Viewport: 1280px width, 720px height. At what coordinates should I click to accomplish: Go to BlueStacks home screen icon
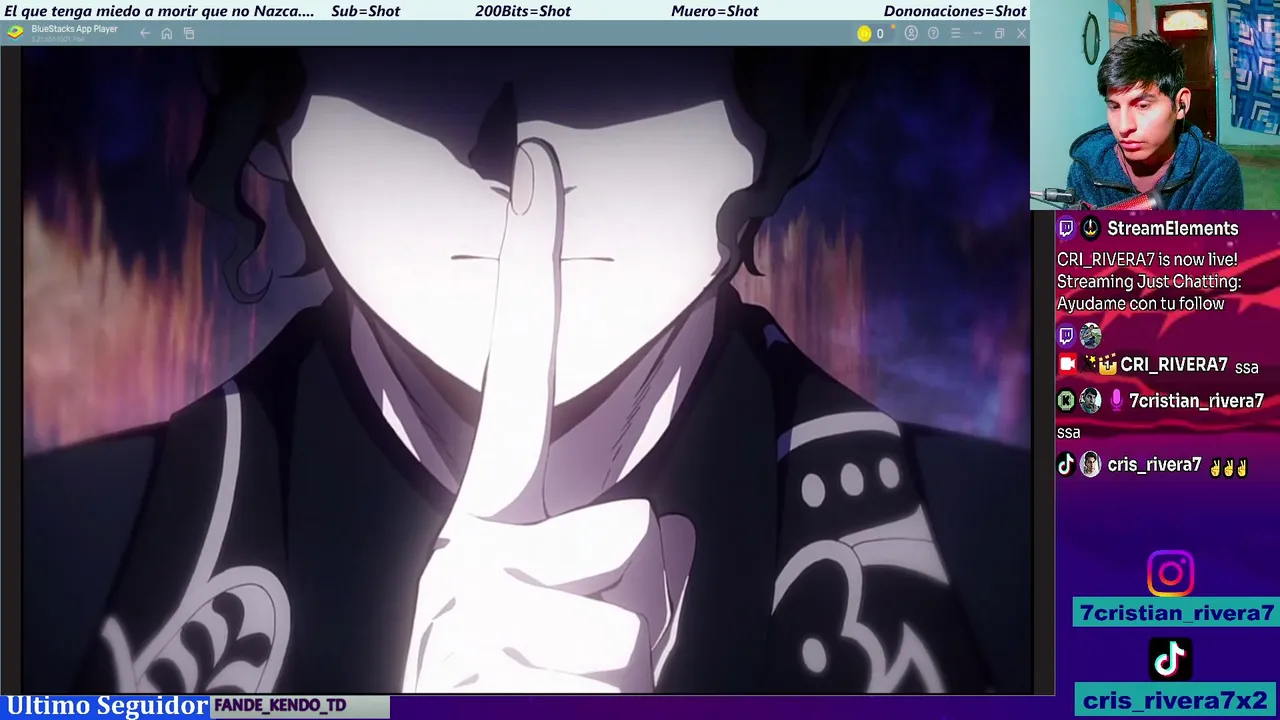click(167, 34)
